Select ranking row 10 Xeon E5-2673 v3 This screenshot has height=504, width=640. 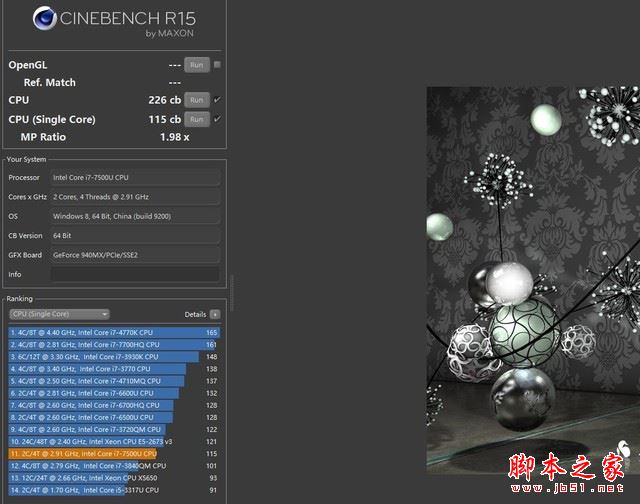click(114, 442)
